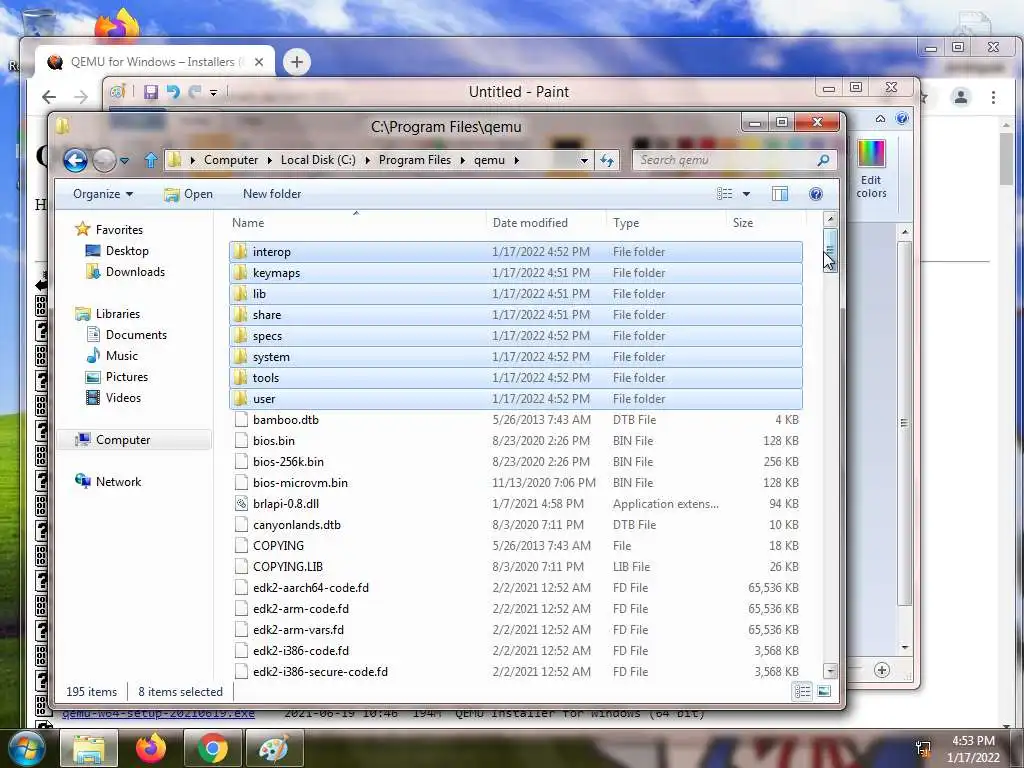Create a New folder from the toolbar

click(x=272, y=194)
